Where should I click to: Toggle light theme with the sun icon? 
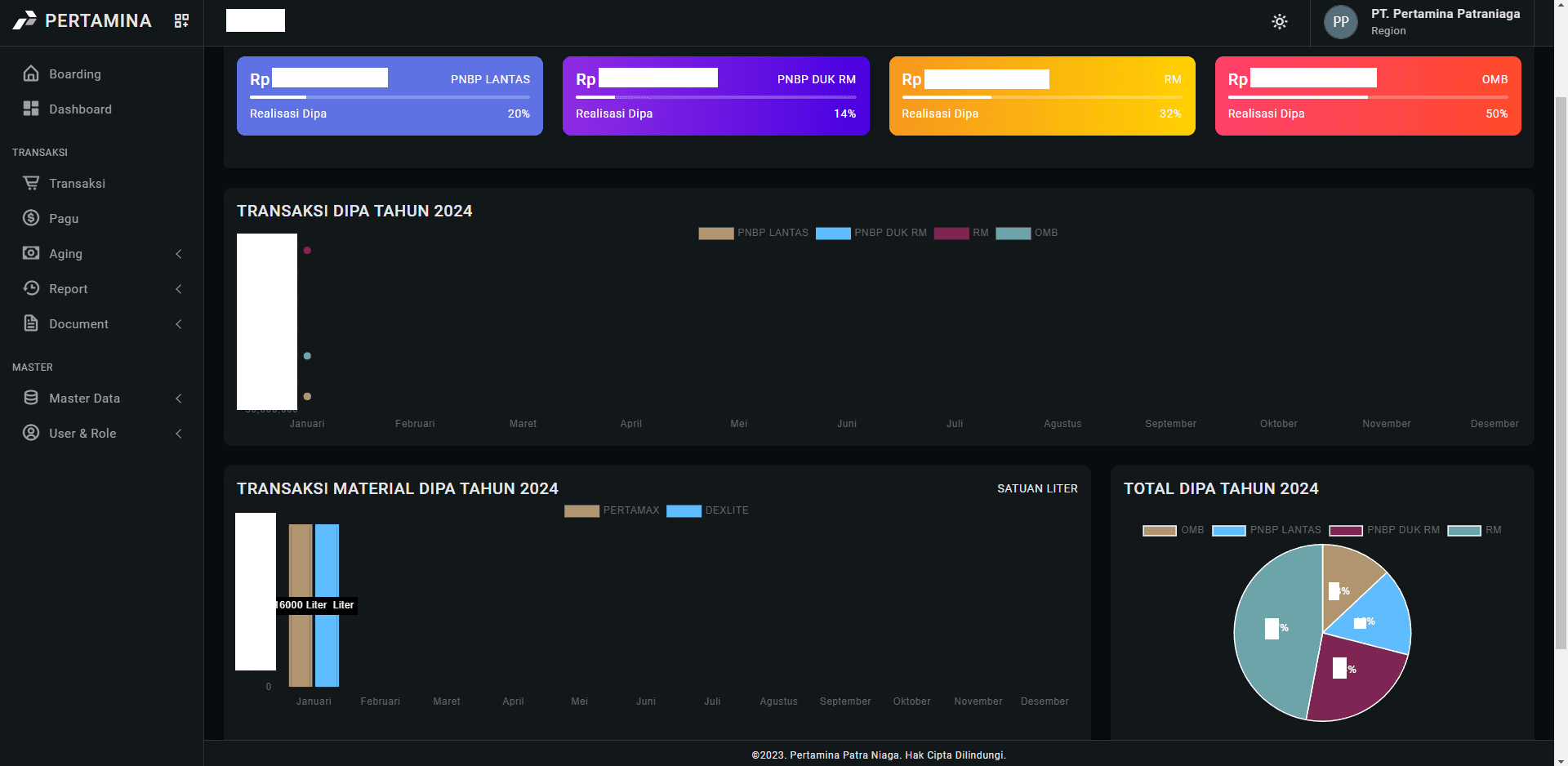pyautogui.click(x=1280, y=22)
